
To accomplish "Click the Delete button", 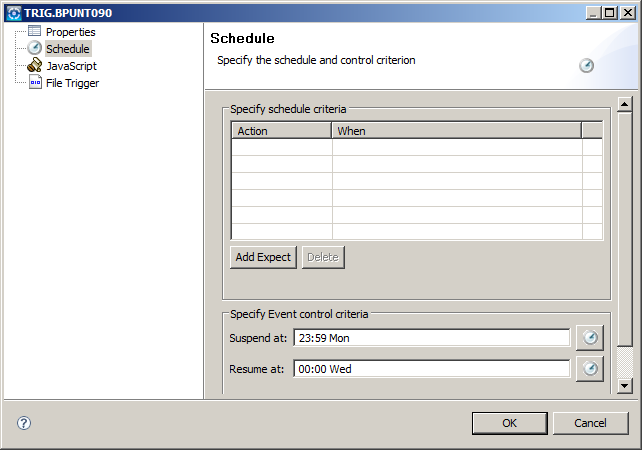I will click(x=323, y=257).
